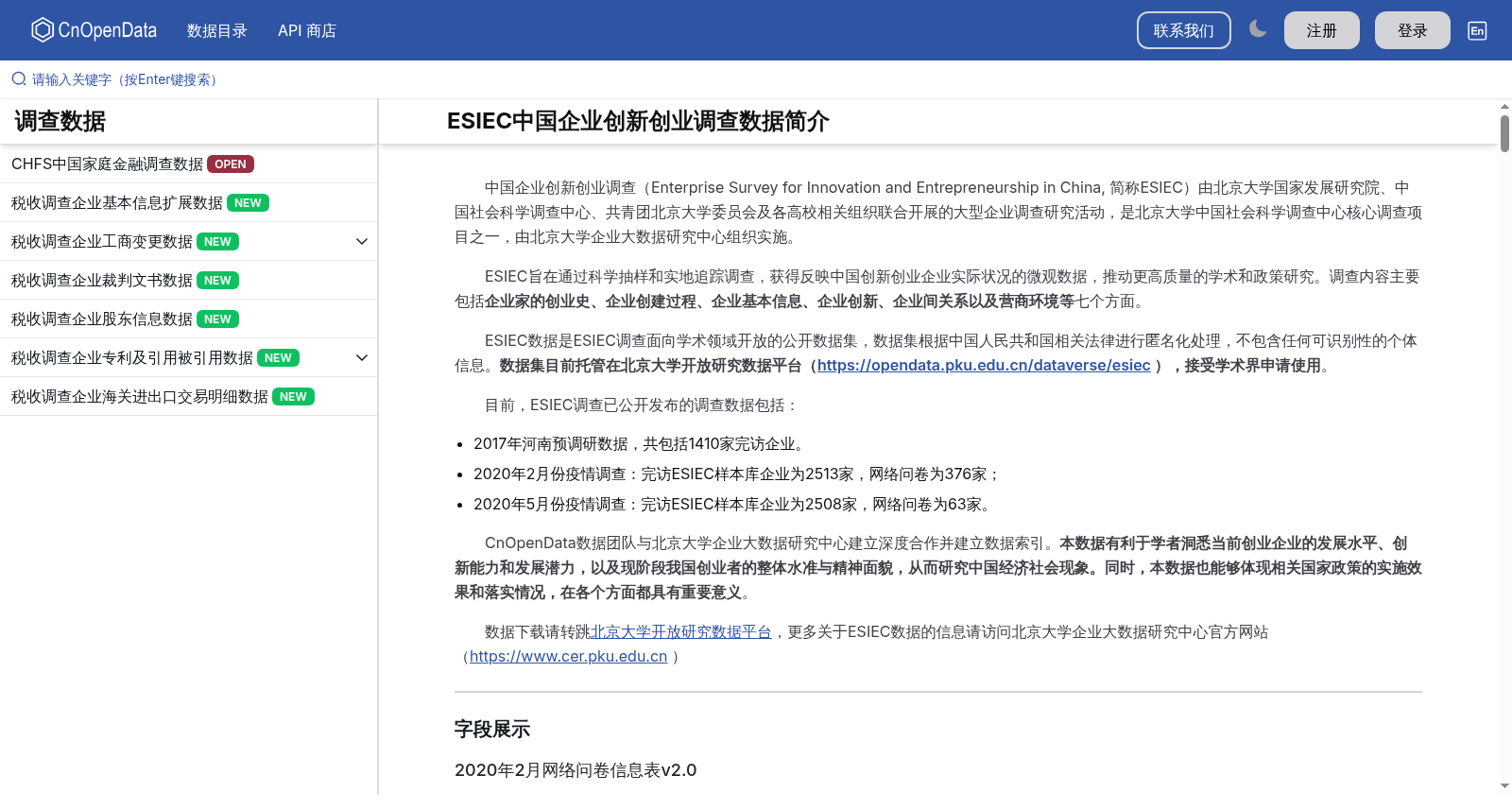The width and height of the screenshot is (1512, 810).
Task: Click NEW badge on 海关进出口 item
Action: pos(293,397)
